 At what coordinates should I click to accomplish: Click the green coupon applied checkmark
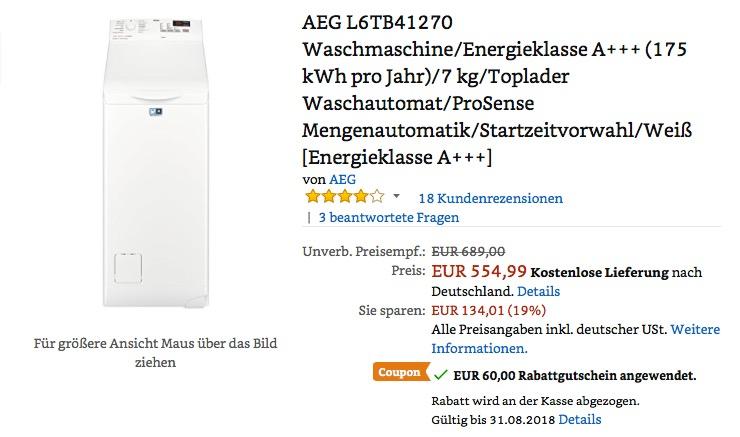[440, 375]
